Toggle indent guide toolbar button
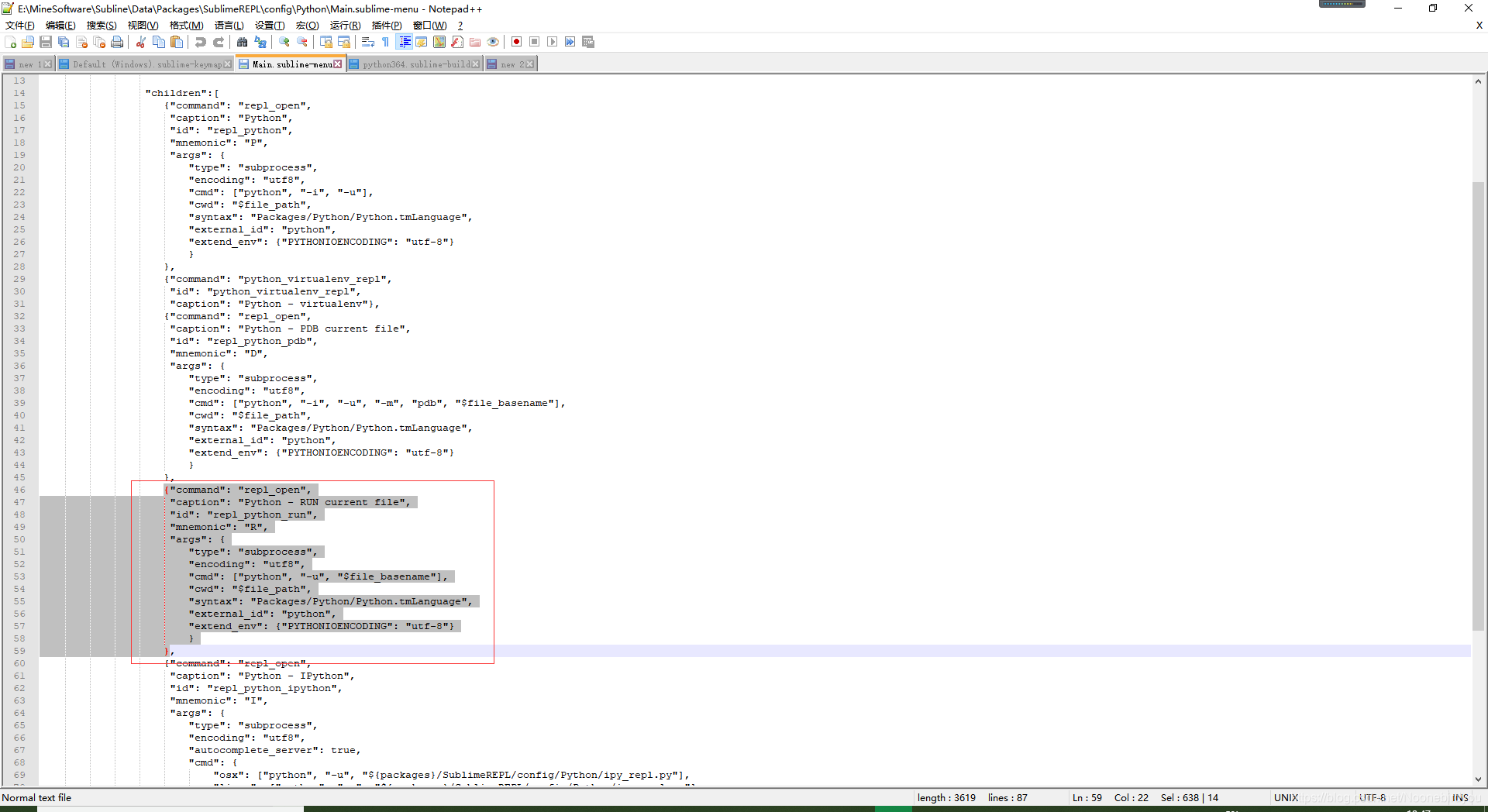The image size is (1488, 812). [404, 42]
